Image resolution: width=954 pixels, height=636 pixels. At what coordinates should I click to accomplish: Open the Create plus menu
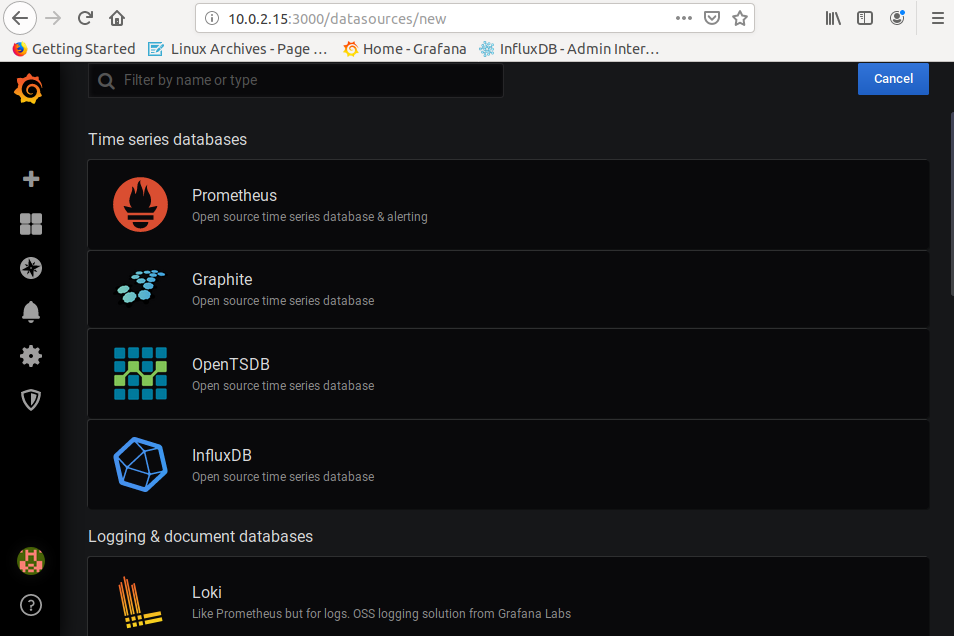point(31,179)
